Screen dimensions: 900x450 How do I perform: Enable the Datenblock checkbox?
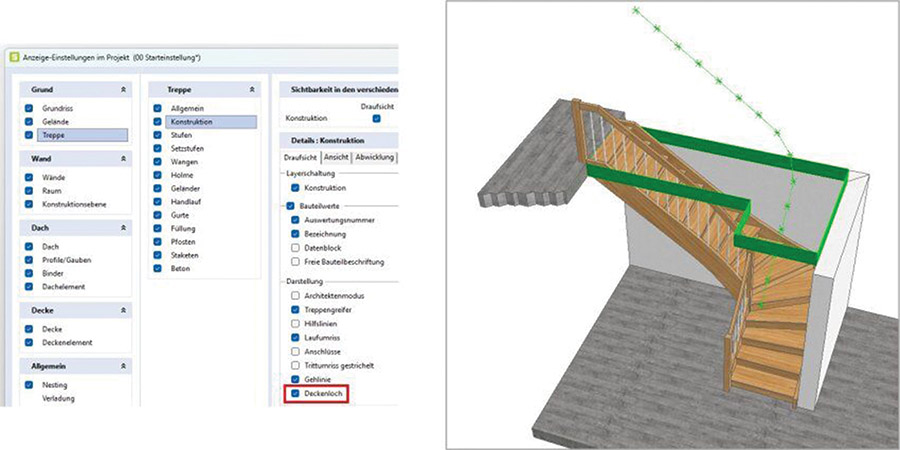(x=294, y=247)
